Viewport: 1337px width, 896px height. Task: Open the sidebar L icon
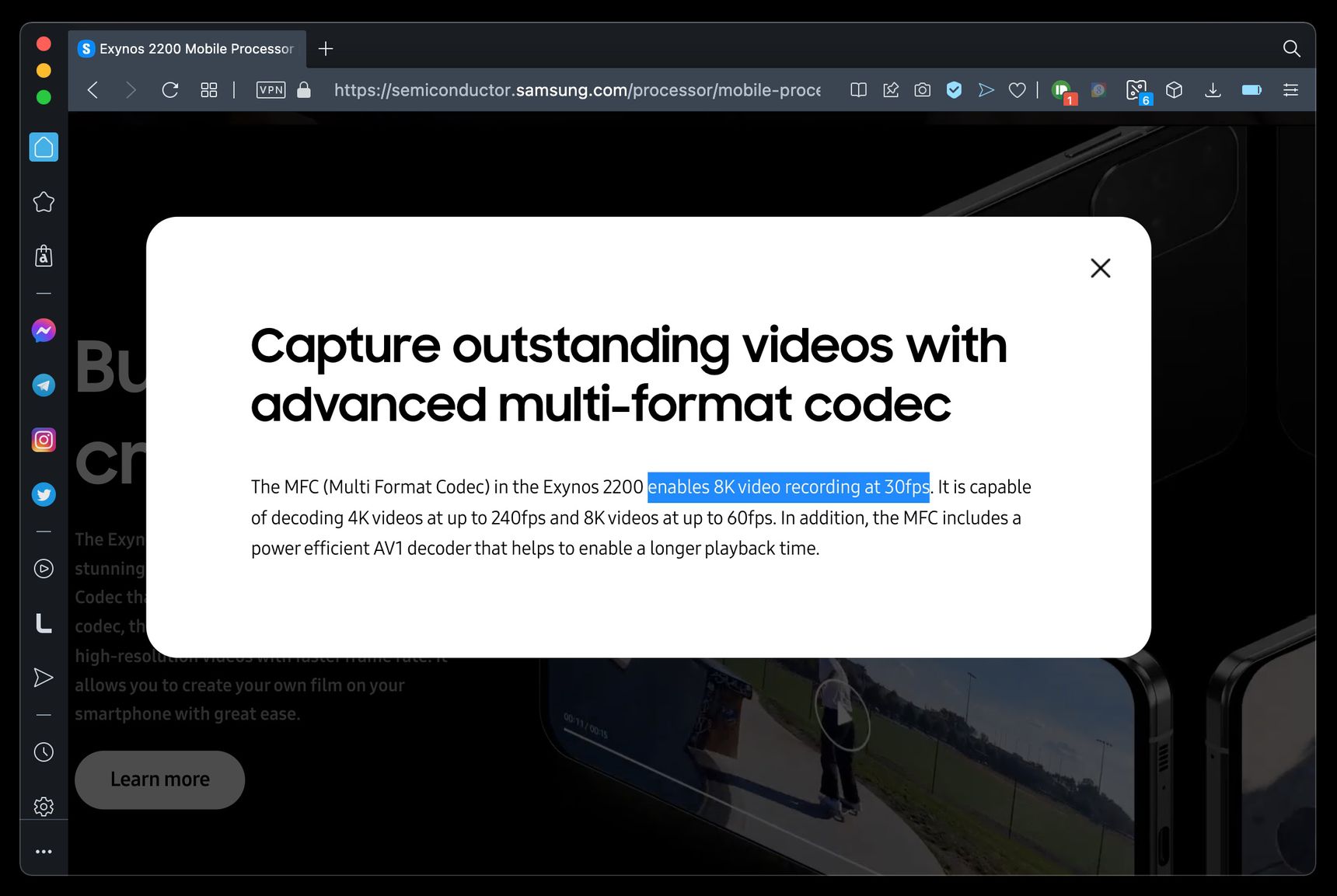44,623
